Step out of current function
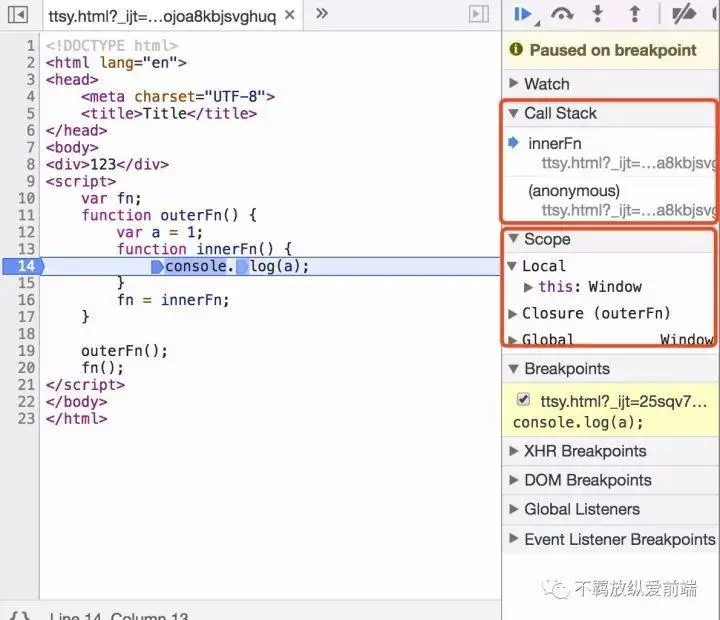The width and height of the screenshot is (720, 620). click(x=635, y=14)
